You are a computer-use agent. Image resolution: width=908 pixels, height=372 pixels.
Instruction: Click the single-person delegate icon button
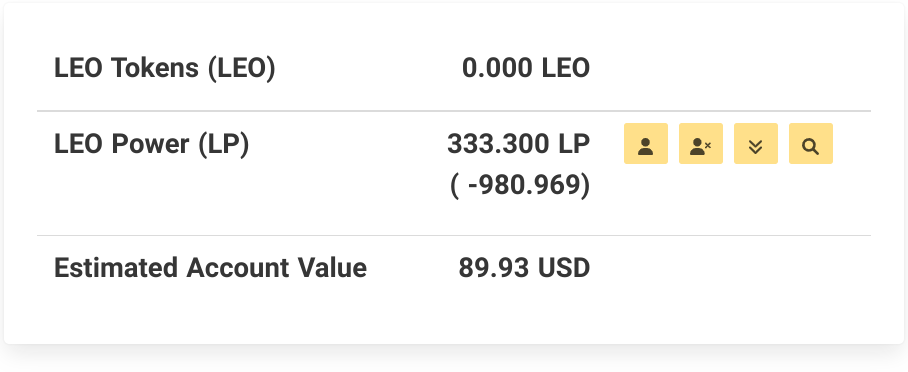(646, 144)
